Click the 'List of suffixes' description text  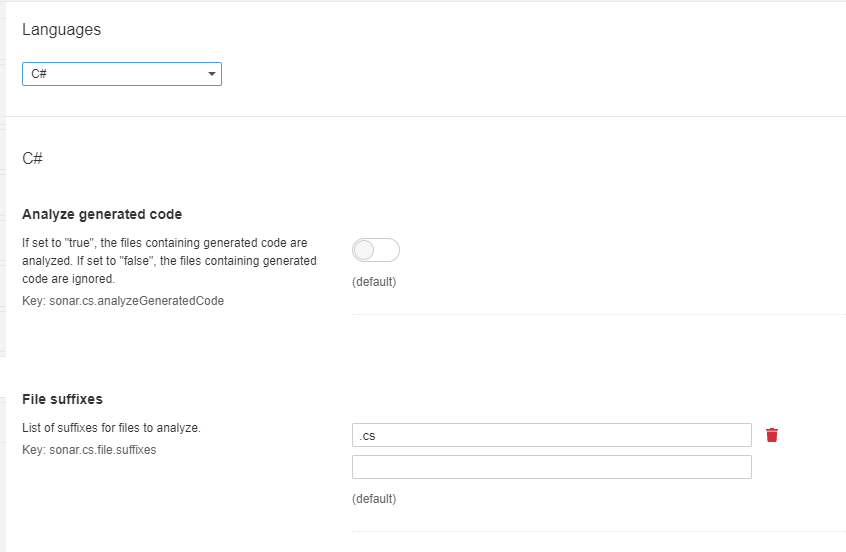click(111, 428)
